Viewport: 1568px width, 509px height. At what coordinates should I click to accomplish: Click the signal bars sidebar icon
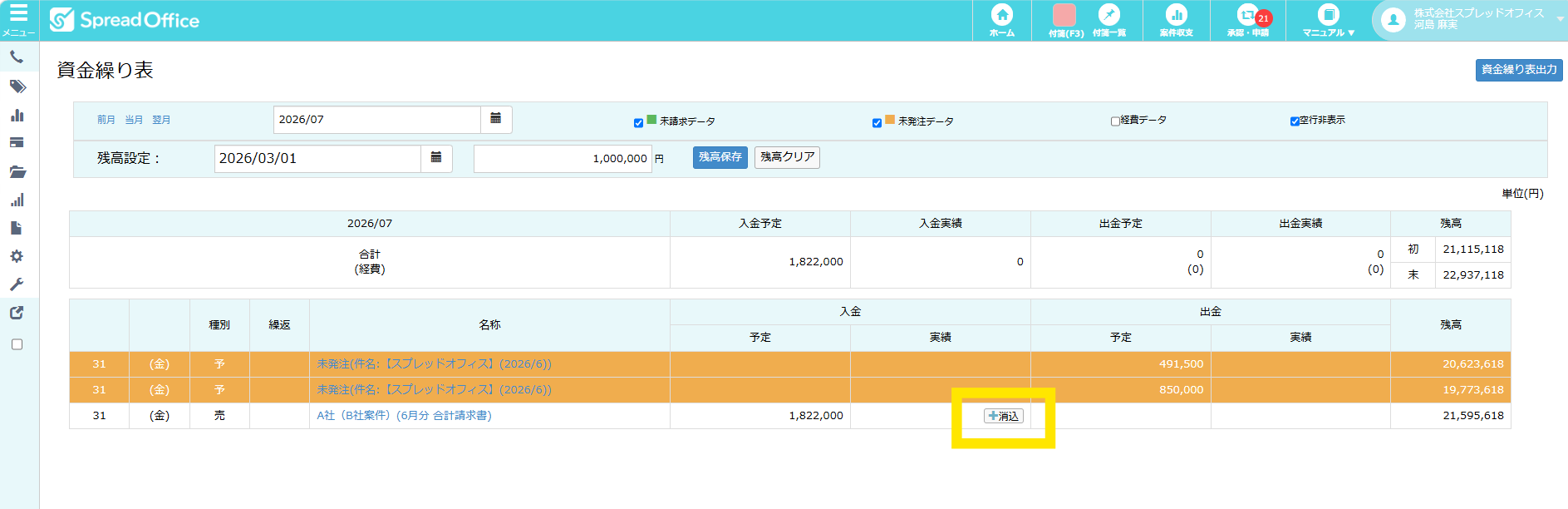(x=17, y=200)
